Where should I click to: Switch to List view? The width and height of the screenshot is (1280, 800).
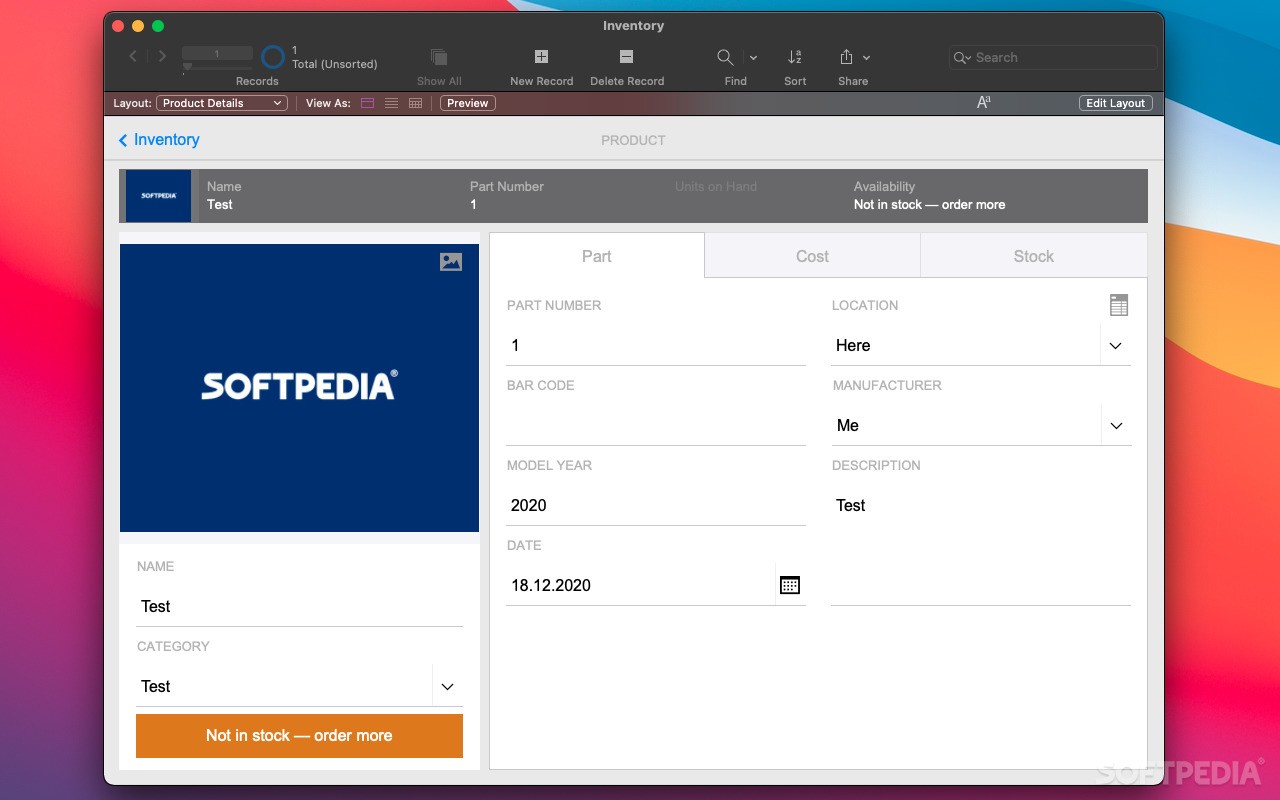392,103
